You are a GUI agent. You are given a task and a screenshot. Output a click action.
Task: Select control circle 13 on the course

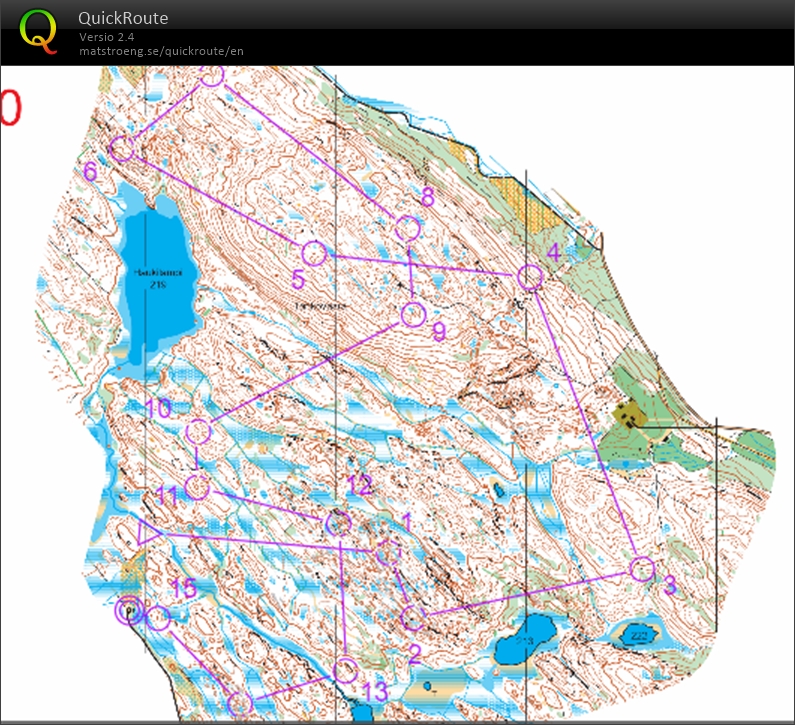coord(345,669)
